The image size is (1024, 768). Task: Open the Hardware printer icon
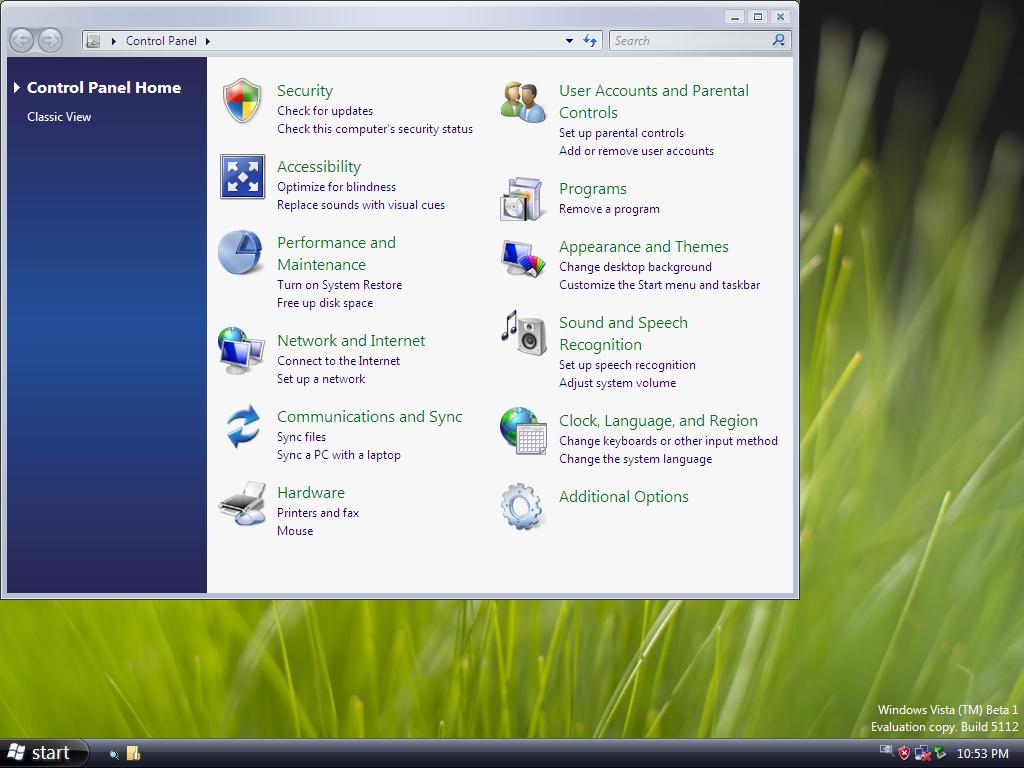242,504
